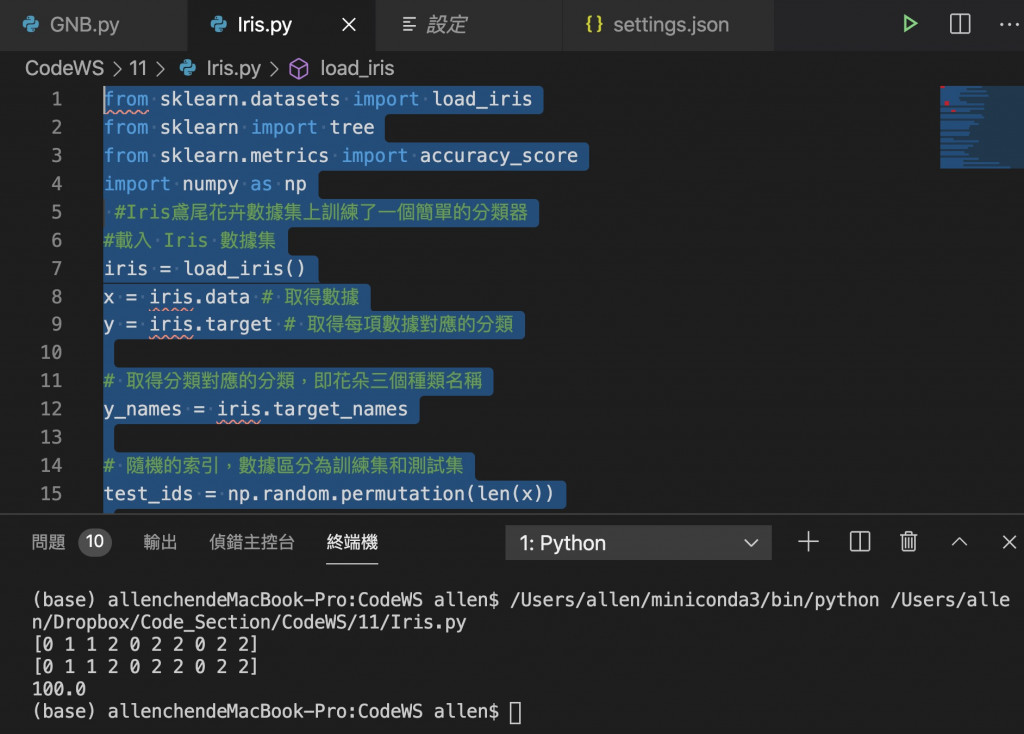Close the Iris.py tab
The height and width of the screenshot is (734, 1024).
click(349, 25)
